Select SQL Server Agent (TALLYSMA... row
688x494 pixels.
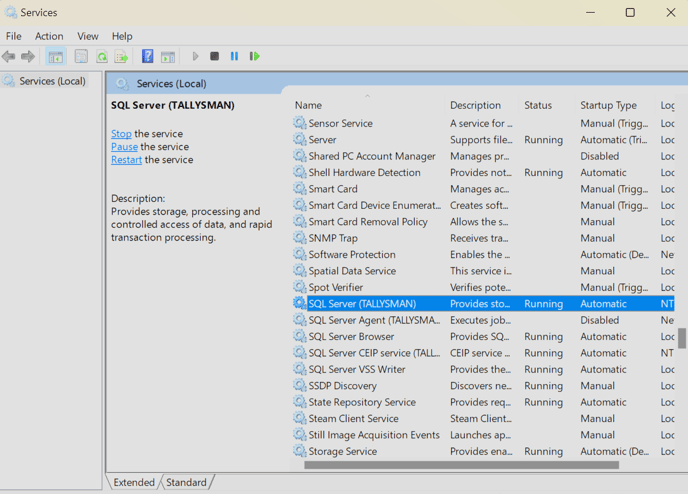point(483,320)
